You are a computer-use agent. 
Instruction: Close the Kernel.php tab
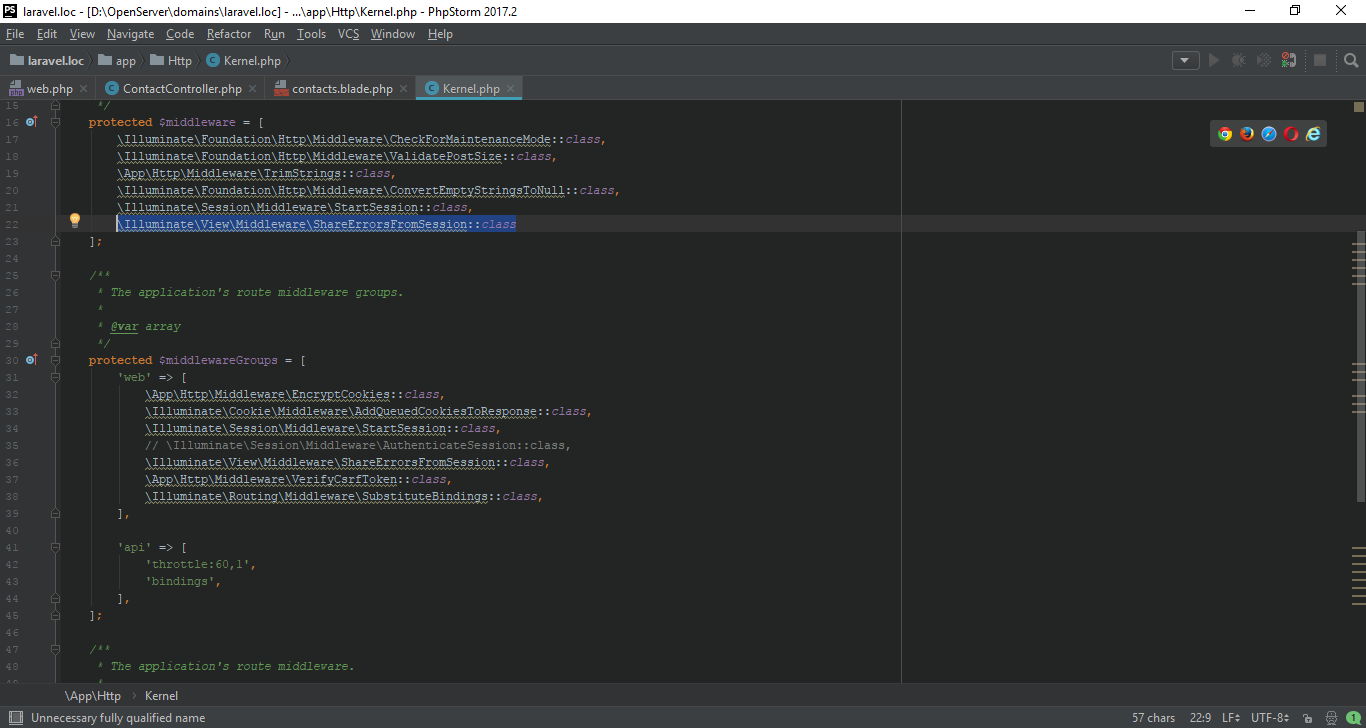510,89
